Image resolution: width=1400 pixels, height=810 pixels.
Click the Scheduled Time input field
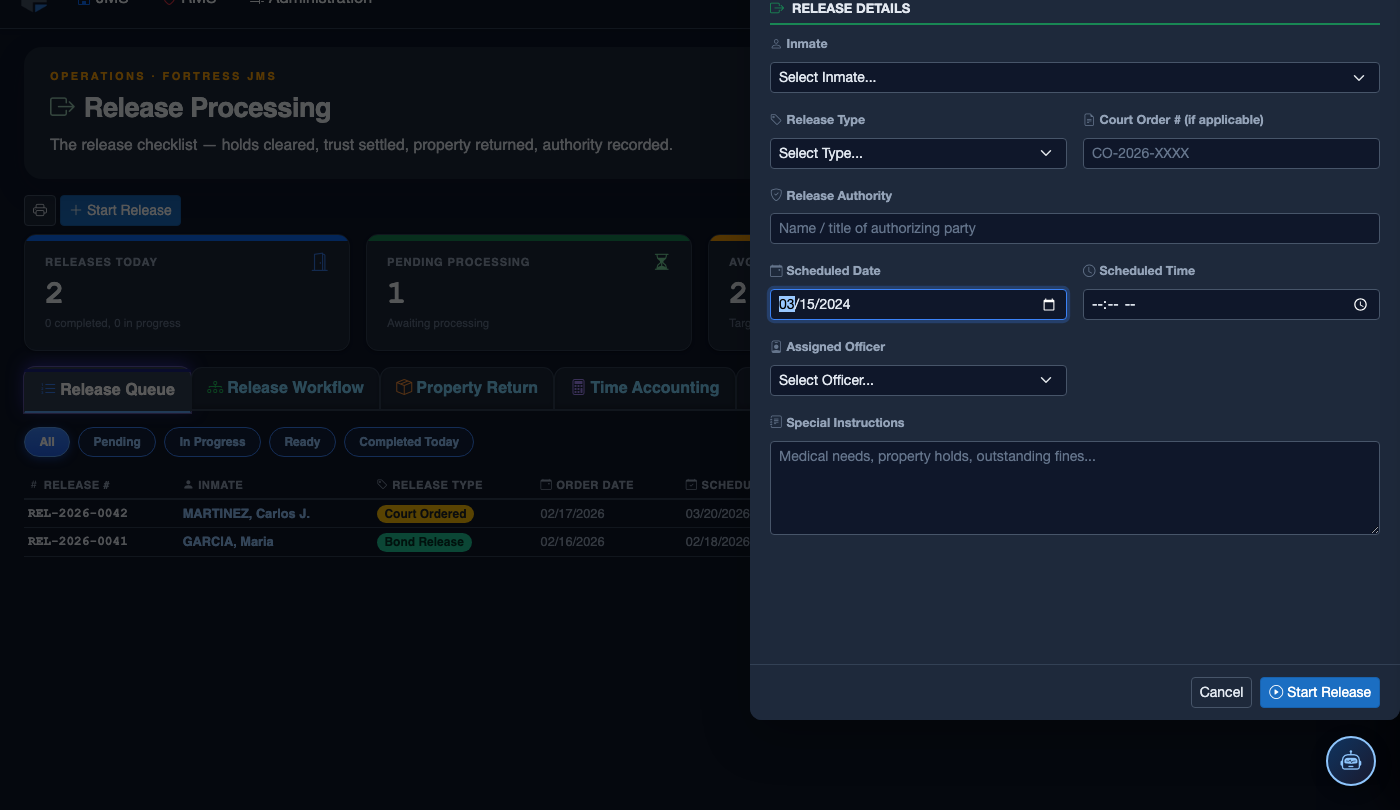pos(1231,304)
